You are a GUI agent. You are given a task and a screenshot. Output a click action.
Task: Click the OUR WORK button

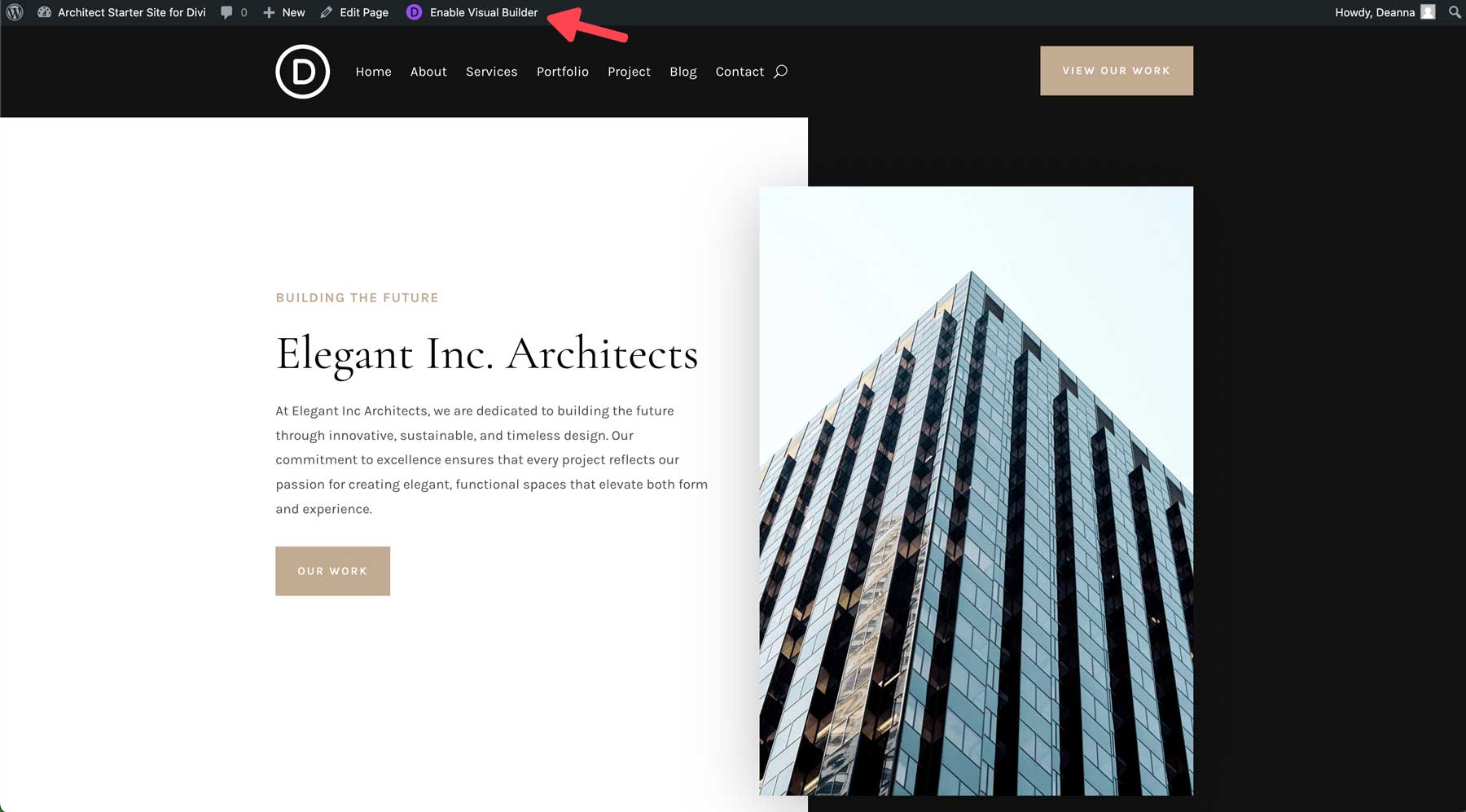coord(332,571)
